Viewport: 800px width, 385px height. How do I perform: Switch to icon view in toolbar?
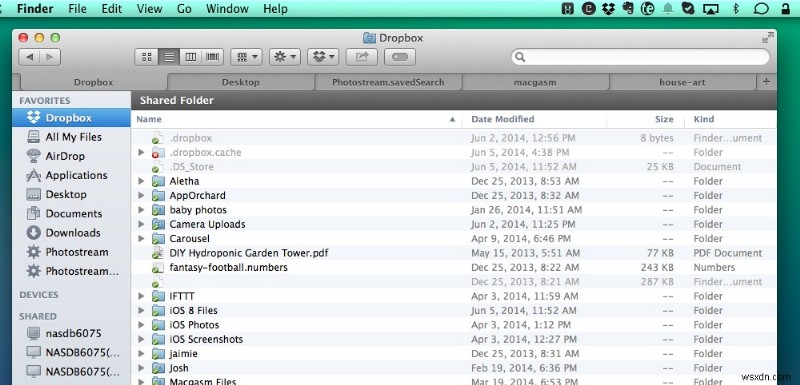coord(147,57)
